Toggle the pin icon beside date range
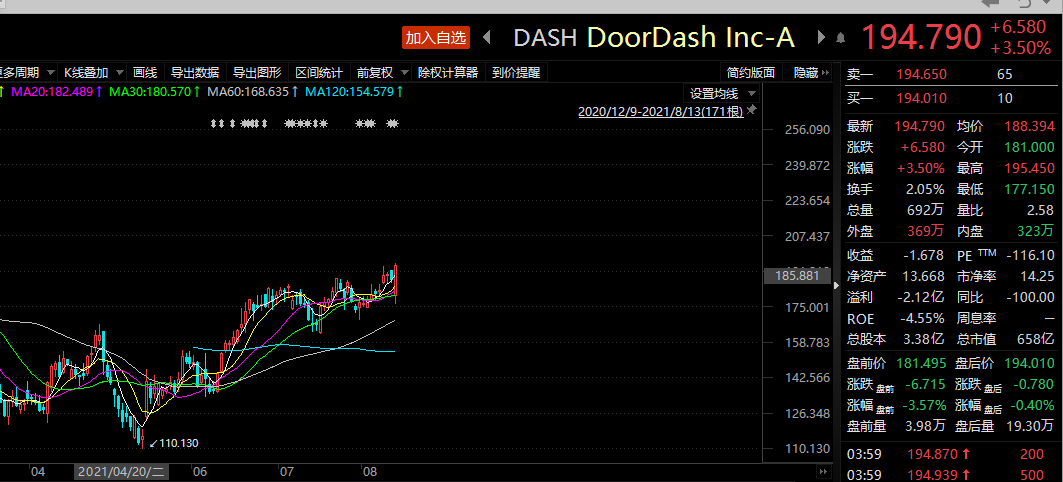The height and width of the screenshot is (482, 1063). click(x=752, y=111)
